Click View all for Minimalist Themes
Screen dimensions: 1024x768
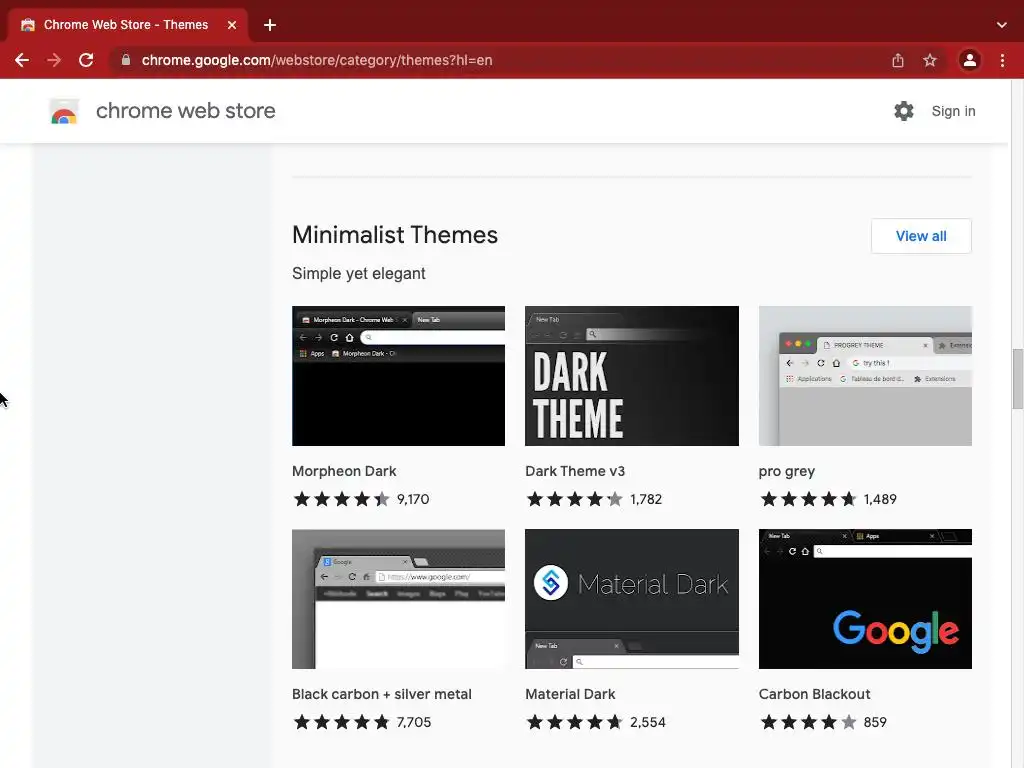pyautogui.click(x=921, y=236)
